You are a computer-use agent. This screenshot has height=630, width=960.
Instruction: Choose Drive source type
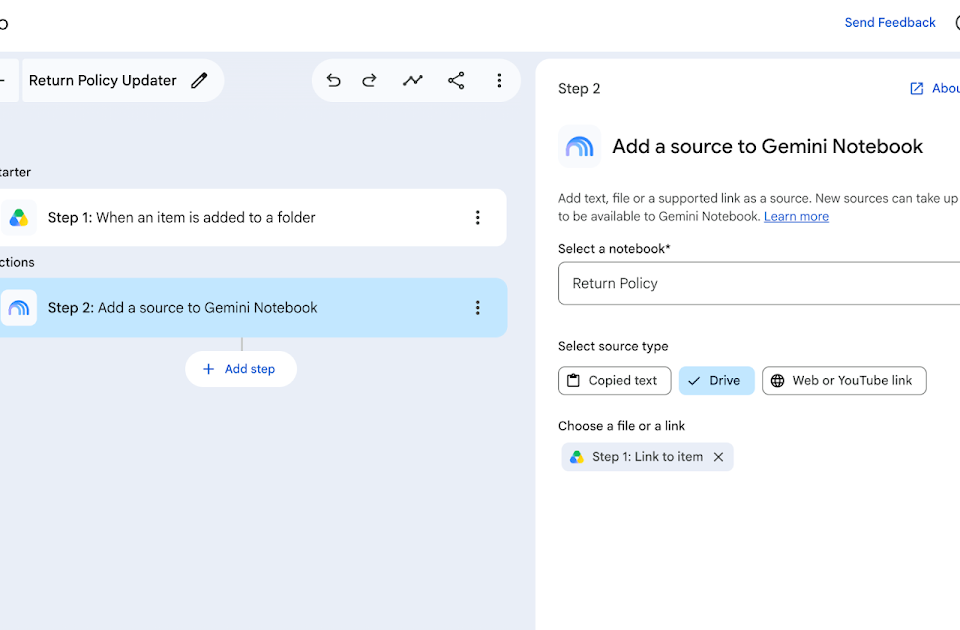click(x=716, y=380)
